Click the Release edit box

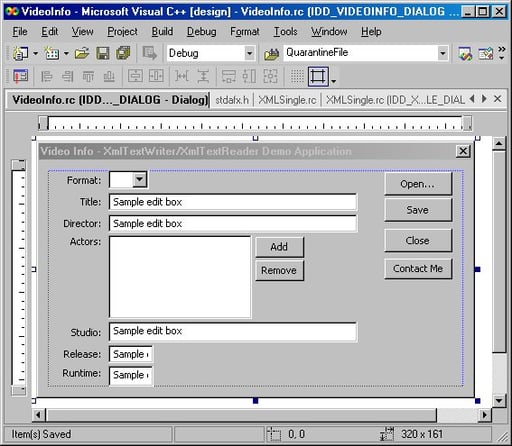click(x=131, y=354)
